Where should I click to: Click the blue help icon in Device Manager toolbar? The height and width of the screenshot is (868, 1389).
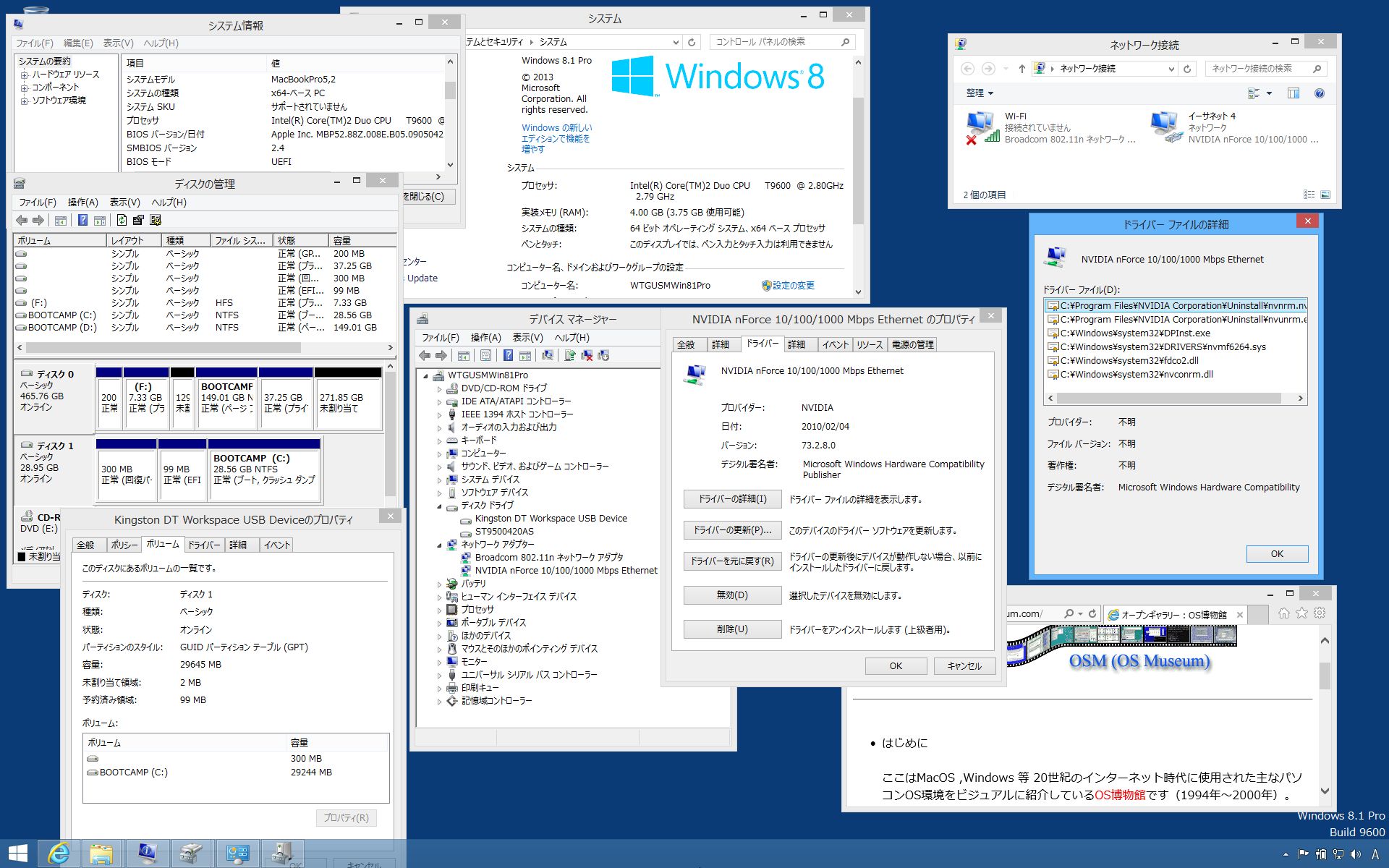(508, 355)
